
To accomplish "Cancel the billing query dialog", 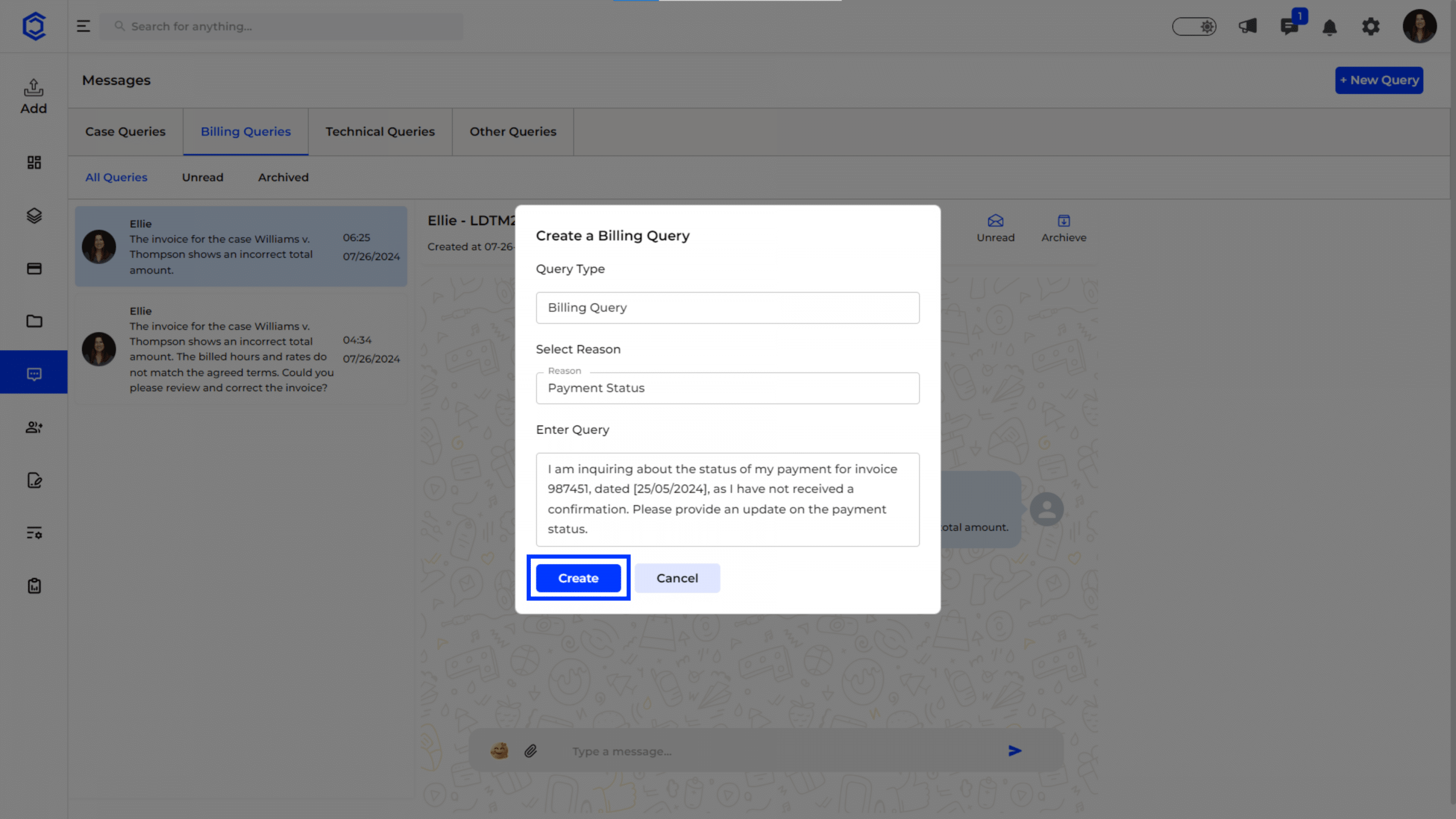I will click(x=676, y=578).
